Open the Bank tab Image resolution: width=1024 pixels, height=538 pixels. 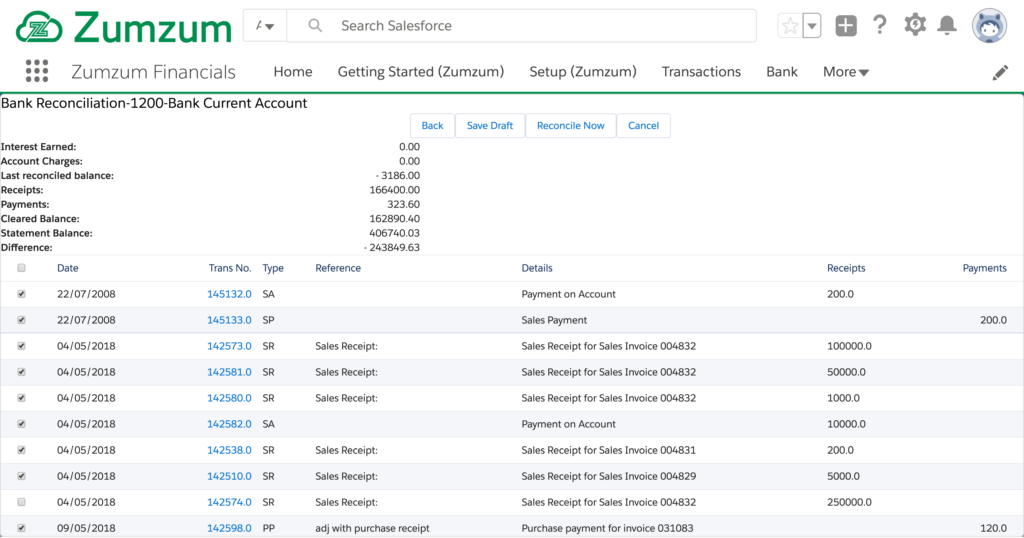tap(782, 72)
